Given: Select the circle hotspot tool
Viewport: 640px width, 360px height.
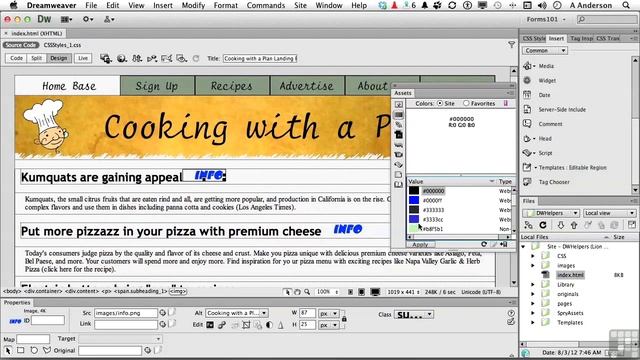Looking at the screenshot, I should point(34,350).
